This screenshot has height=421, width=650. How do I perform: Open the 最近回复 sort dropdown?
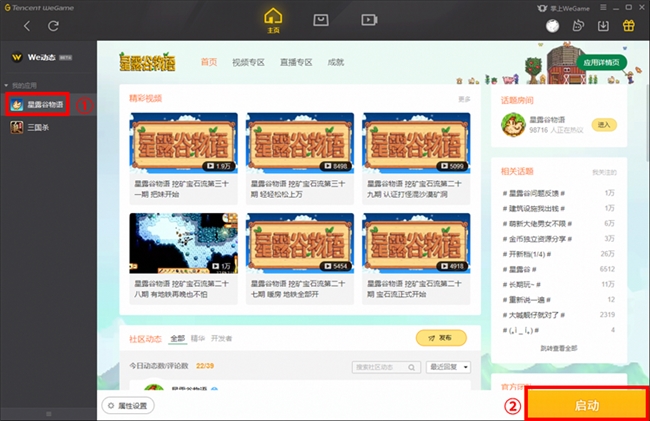pyautogui.click(x=449, y=367)
